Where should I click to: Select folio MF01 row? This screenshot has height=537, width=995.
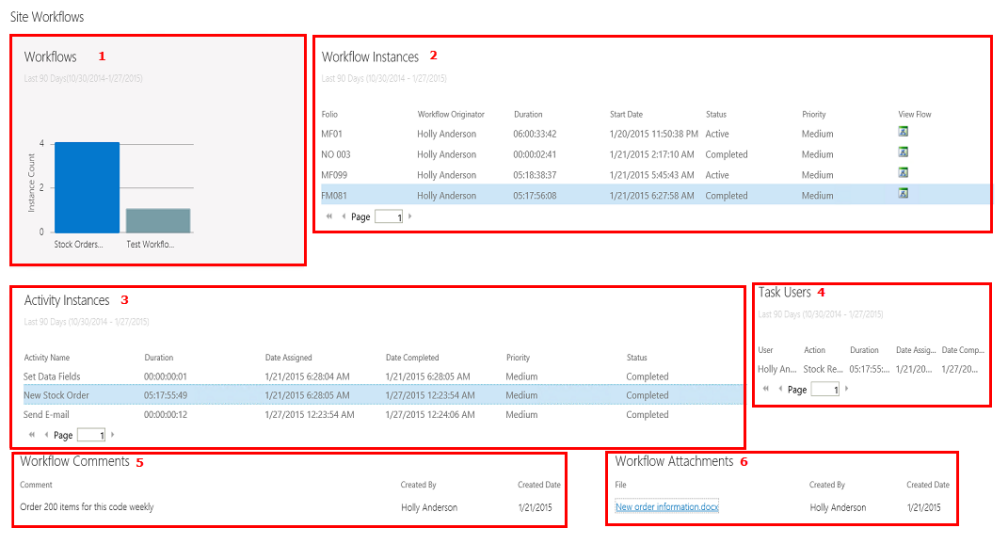654,134
